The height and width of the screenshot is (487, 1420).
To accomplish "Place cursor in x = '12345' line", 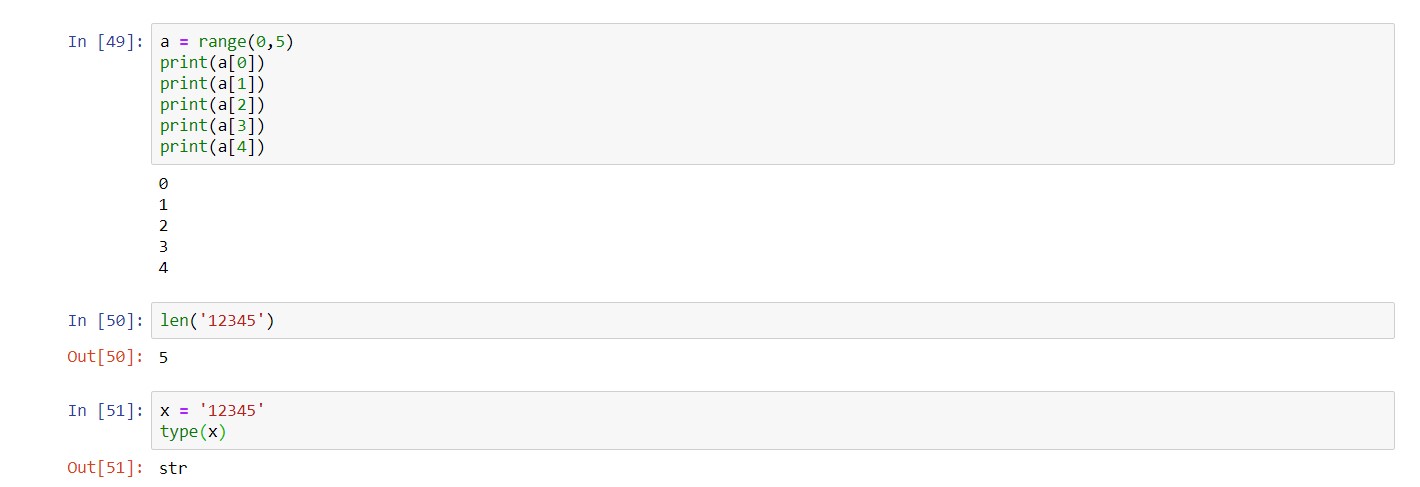I will click(213, 411).
